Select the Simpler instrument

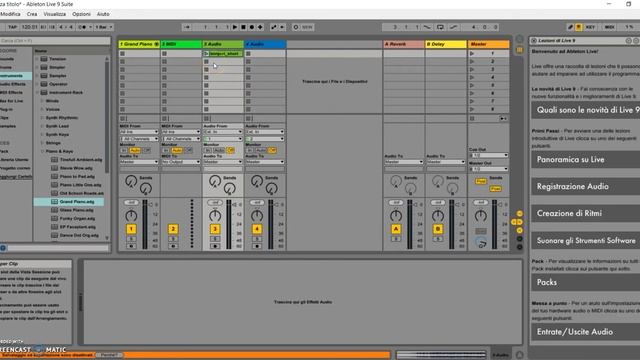(57, 67)
